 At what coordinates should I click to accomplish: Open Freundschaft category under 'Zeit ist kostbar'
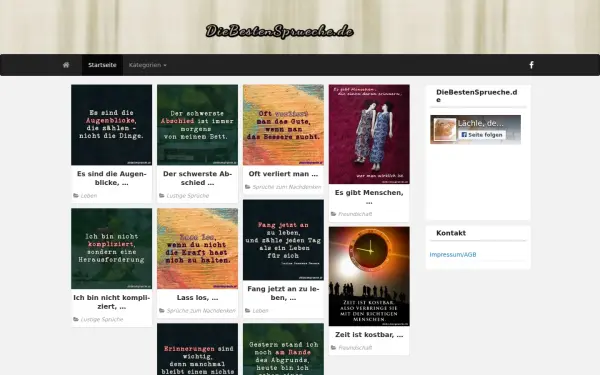[355, 348]
